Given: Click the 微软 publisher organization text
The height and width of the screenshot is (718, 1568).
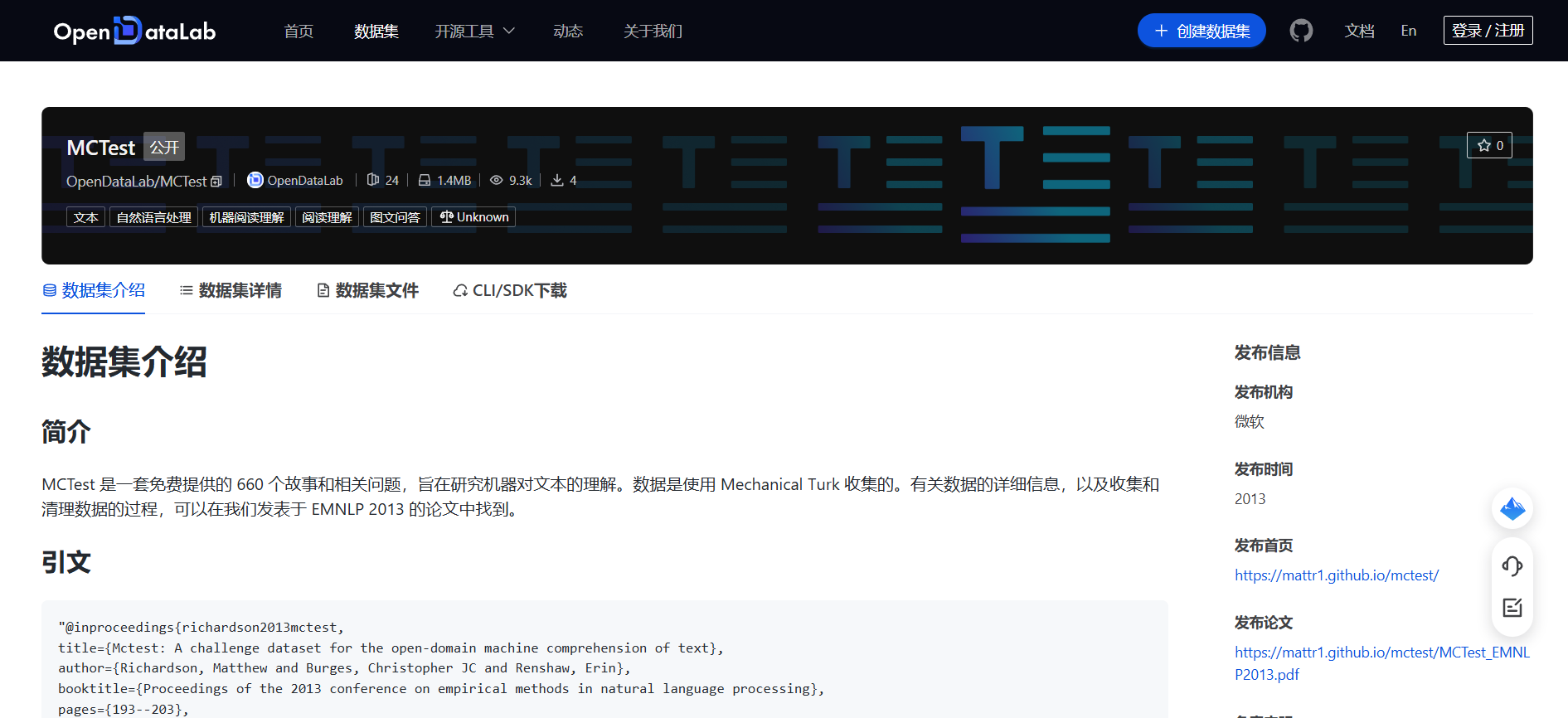Looking at the screenshot, I should click(1249, 422).
